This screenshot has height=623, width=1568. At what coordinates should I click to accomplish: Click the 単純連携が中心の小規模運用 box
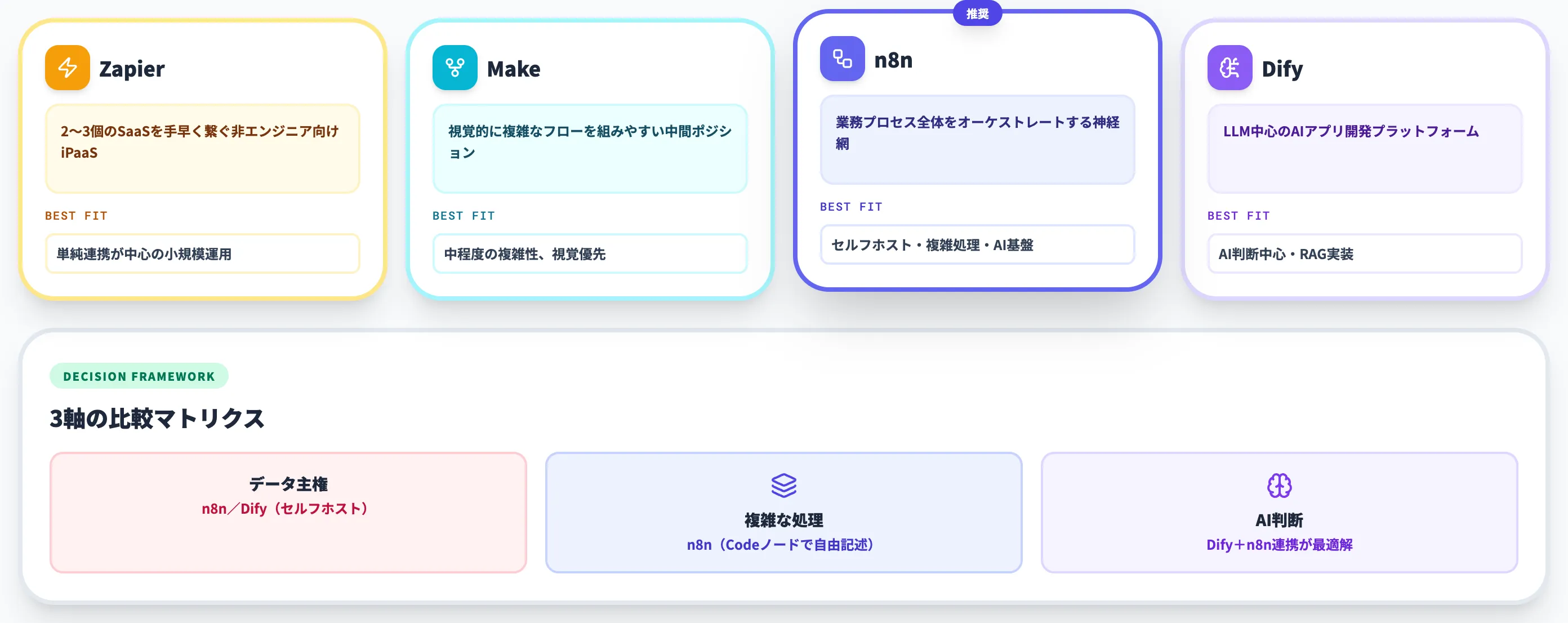click(203, 253)
